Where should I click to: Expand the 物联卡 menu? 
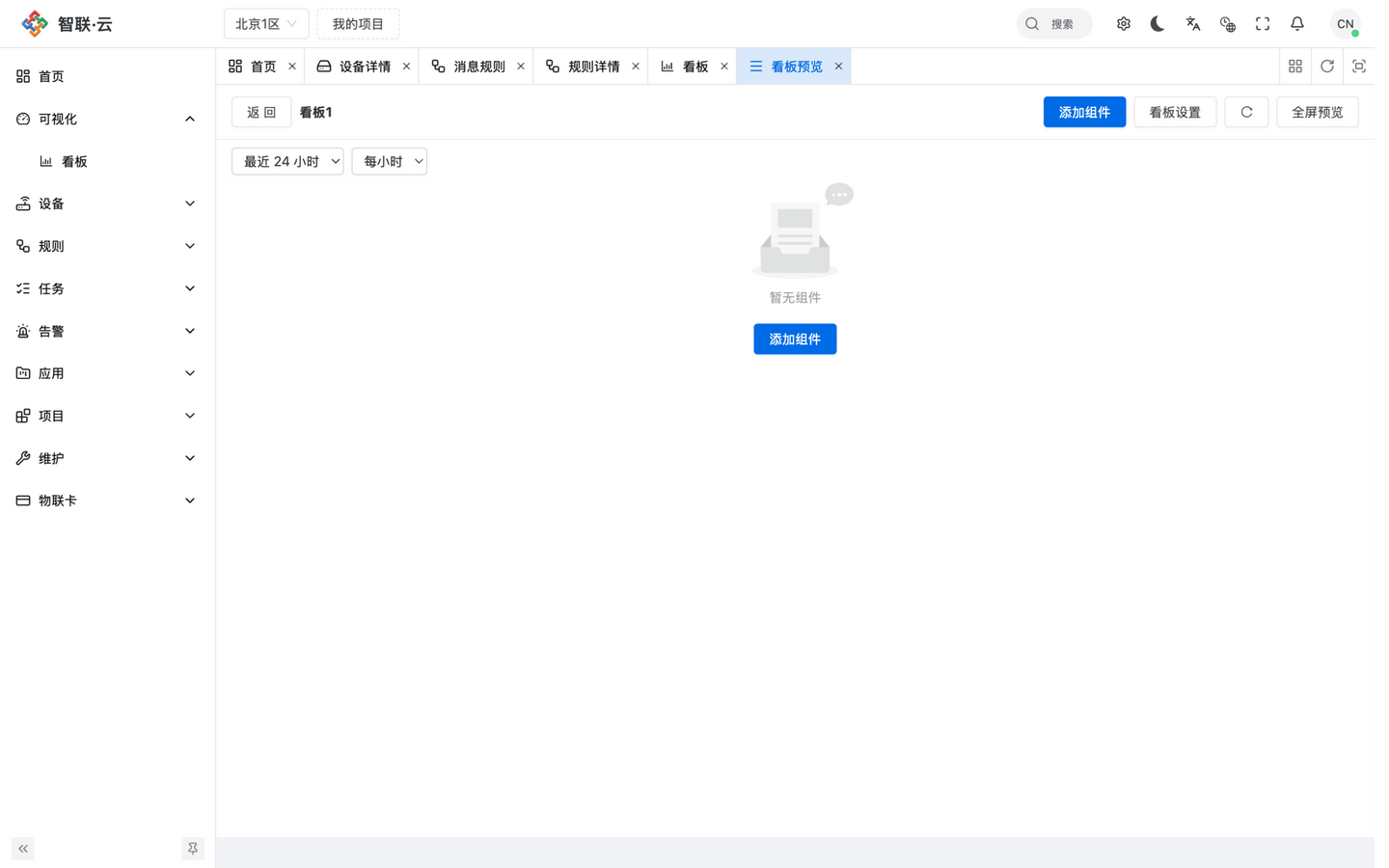point(107,501)
